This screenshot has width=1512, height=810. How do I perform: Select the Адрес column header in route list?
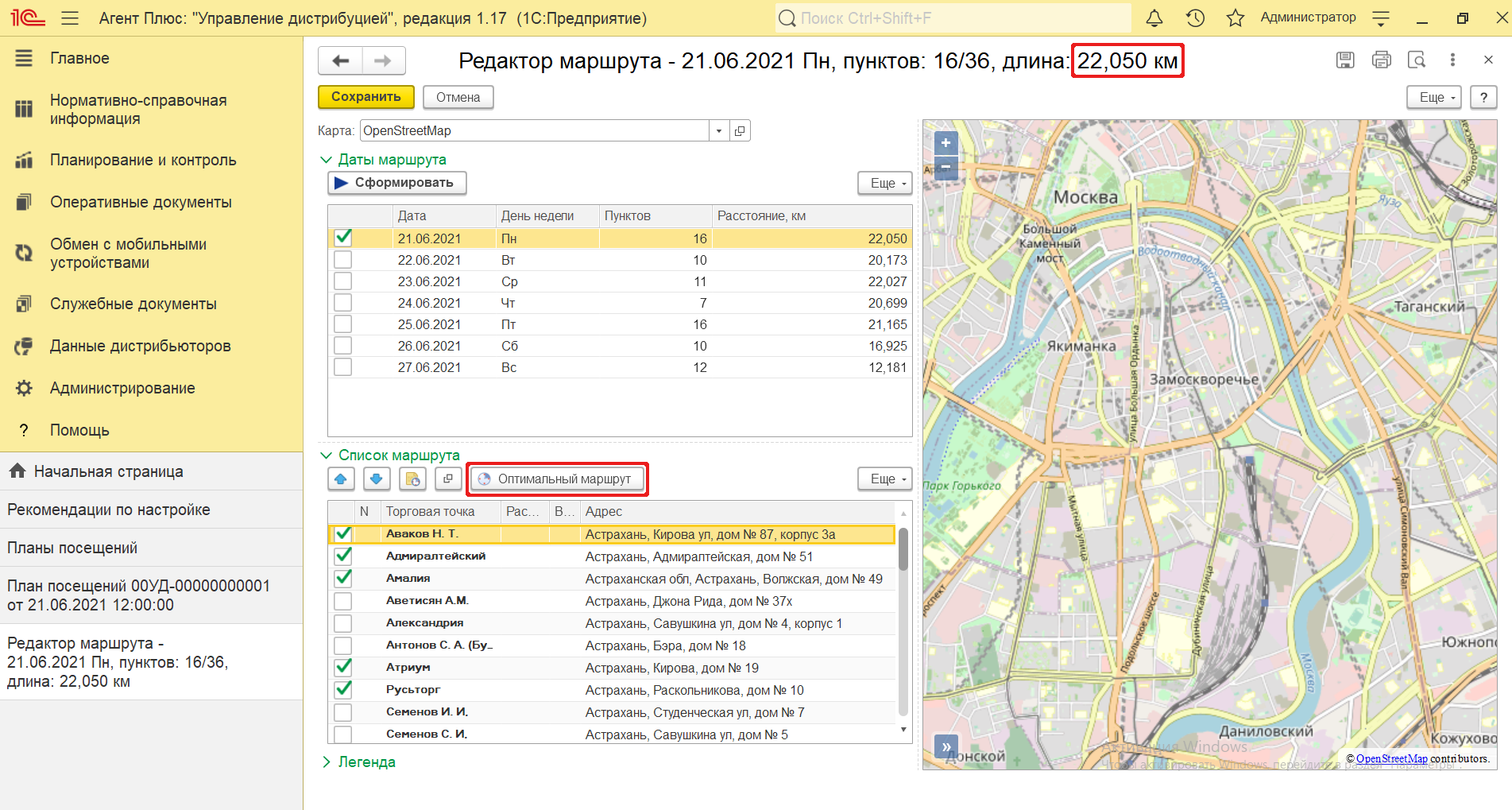pyautogui.click(x=737, y=511)
